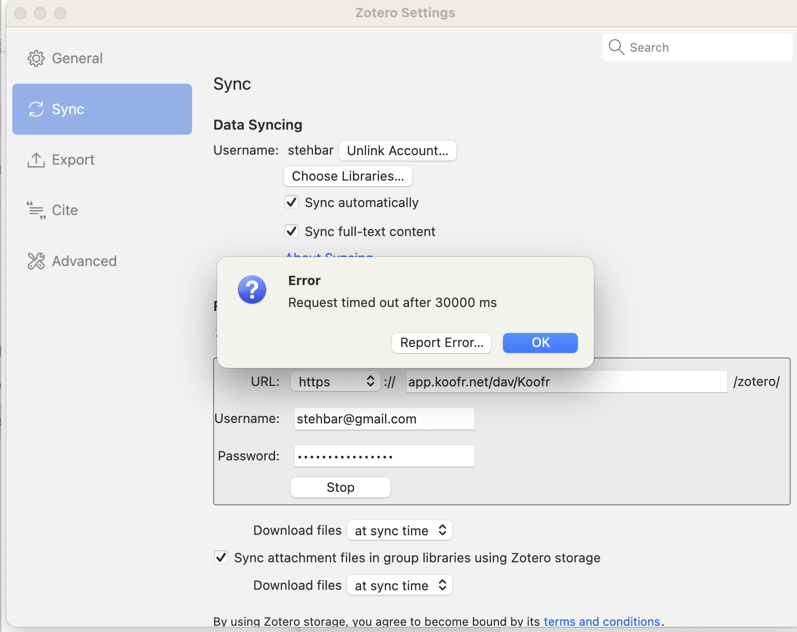This screenshot has height=632, width=797.
Task: Go to the Advanced settings pane
Action: 102,261
